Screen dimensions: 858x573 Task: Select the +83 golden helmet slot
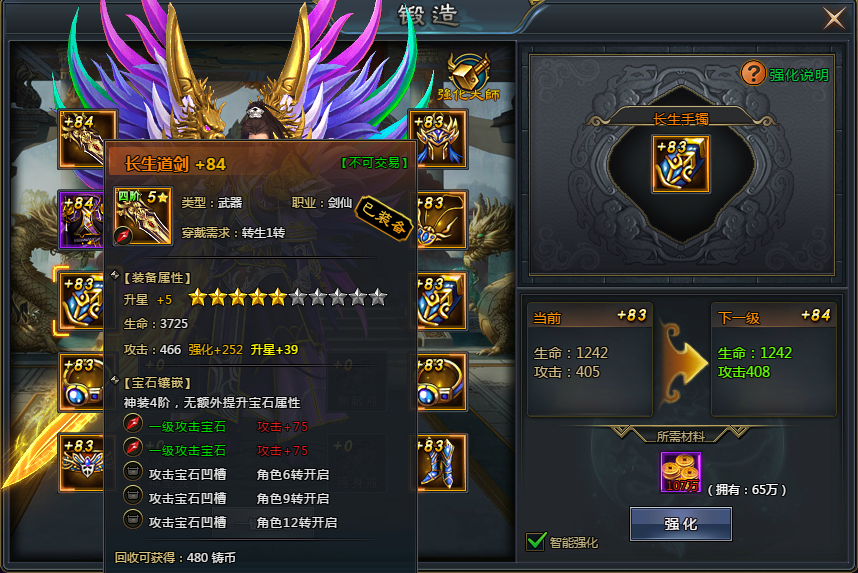point(438,138)
